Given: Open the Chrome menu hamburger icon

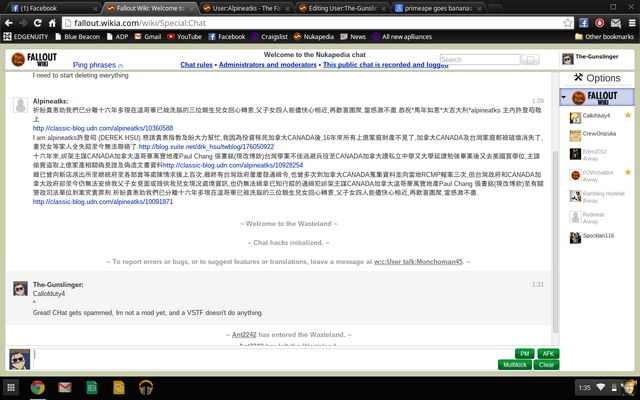Looking at the screenshot, I should point(632,23).
